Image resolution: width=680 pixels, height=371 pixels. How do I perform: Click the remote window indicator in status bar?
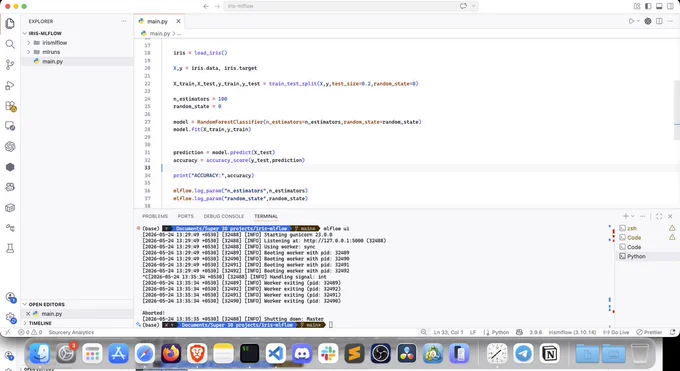7,332
